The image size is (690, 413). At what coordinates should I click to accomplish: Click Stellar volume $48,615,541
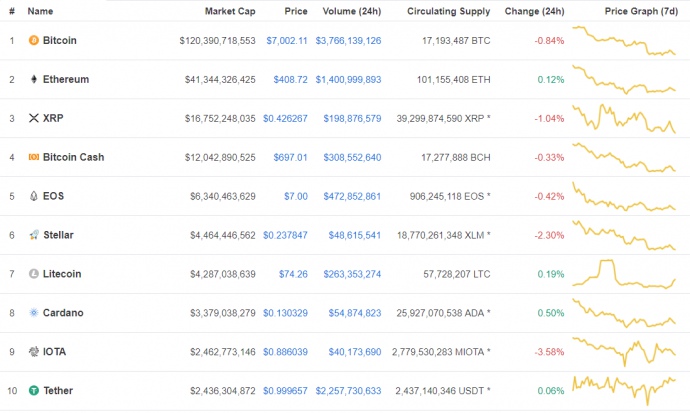click(x=355, y=235)
